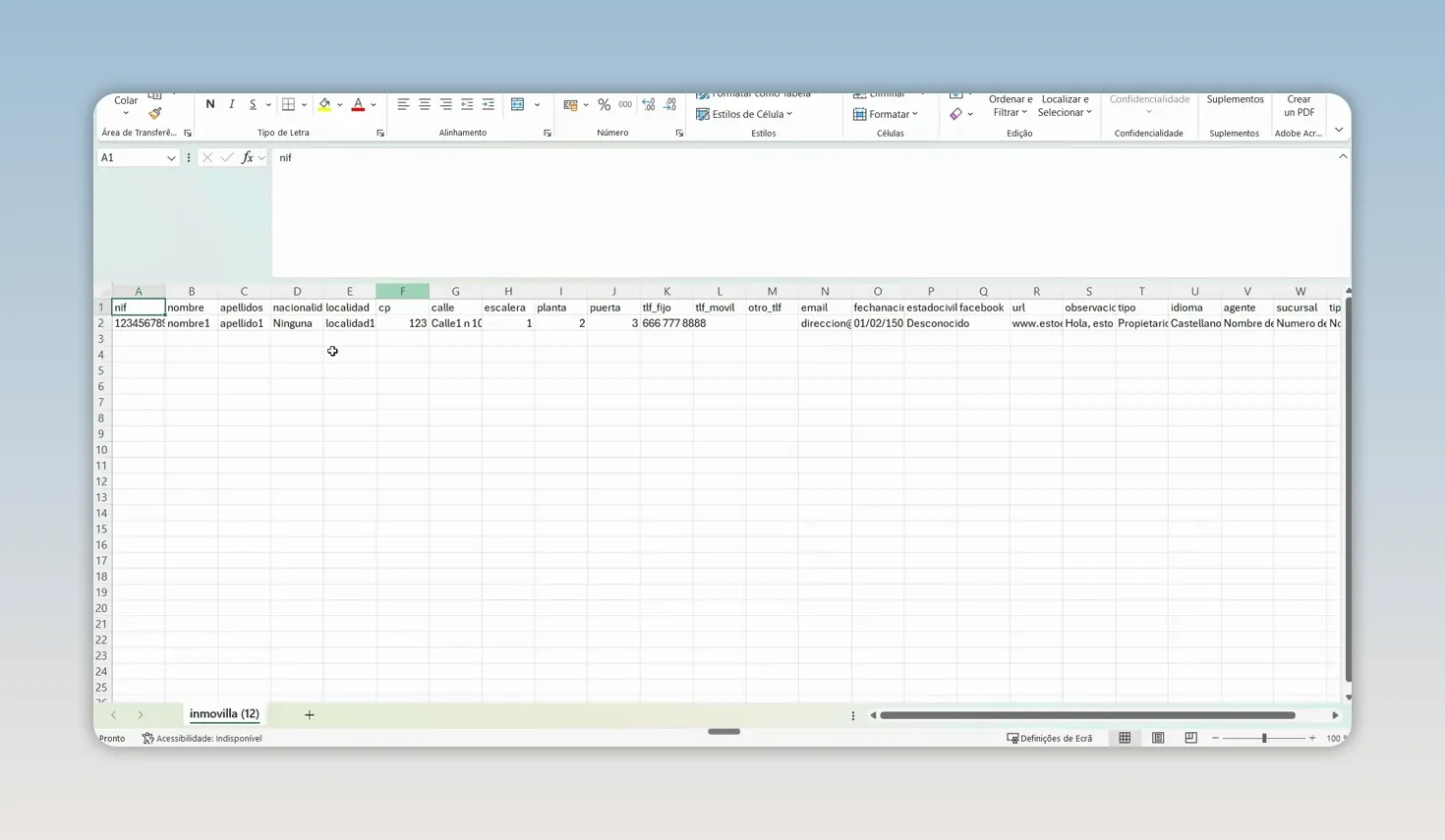Align text right

click(x=445, y=104)
